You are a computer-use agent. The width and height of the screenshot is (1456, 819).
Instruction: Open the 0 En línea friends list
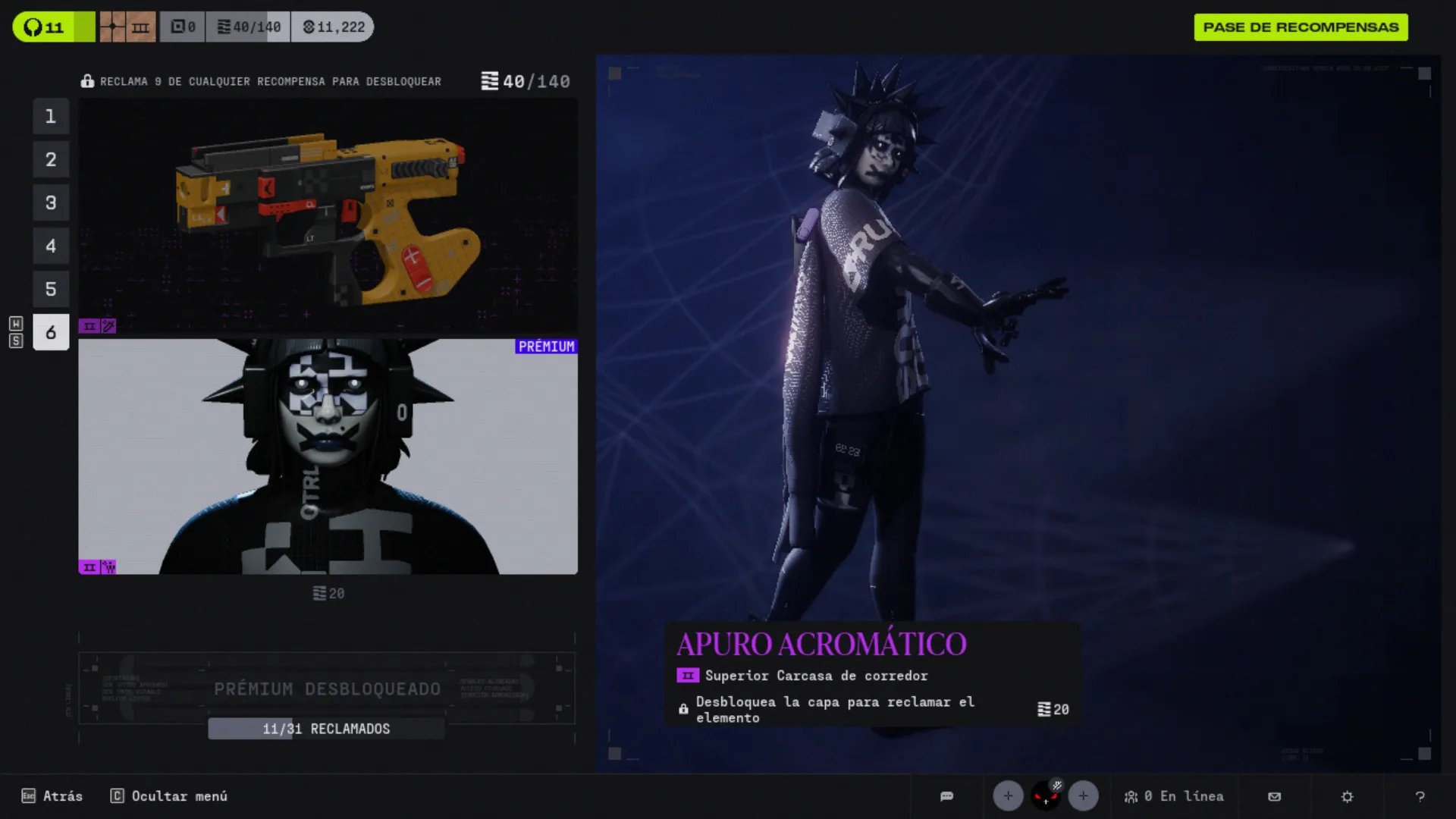[1174, 796]
